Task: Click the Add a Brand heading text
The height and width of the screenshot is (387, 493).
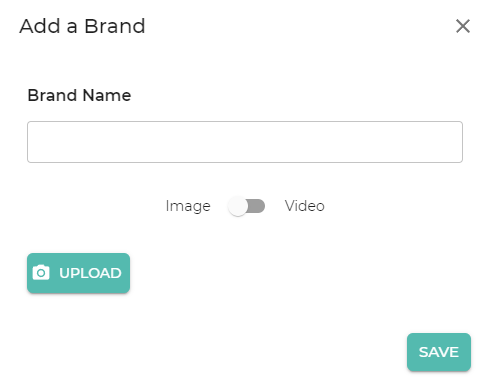Action: coord(82,26)
